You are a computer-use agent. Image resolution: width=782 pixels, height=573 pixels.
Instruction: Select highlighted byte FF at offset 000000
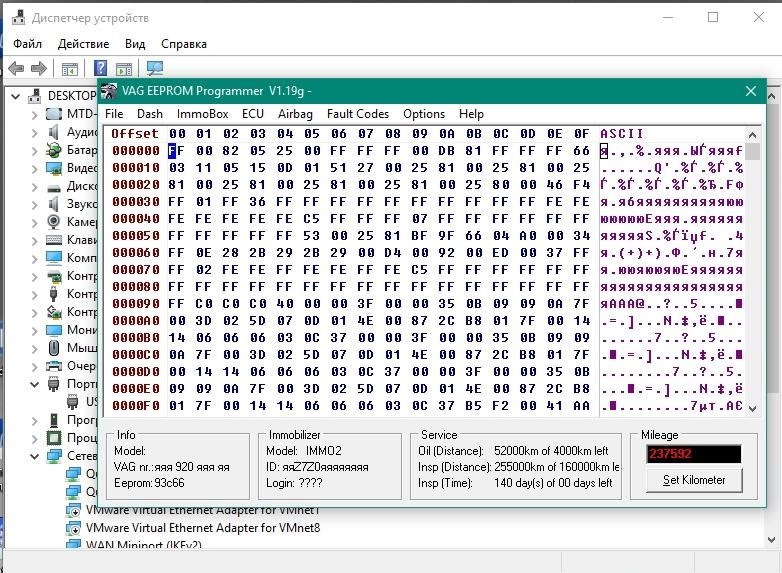coord(177,151)
